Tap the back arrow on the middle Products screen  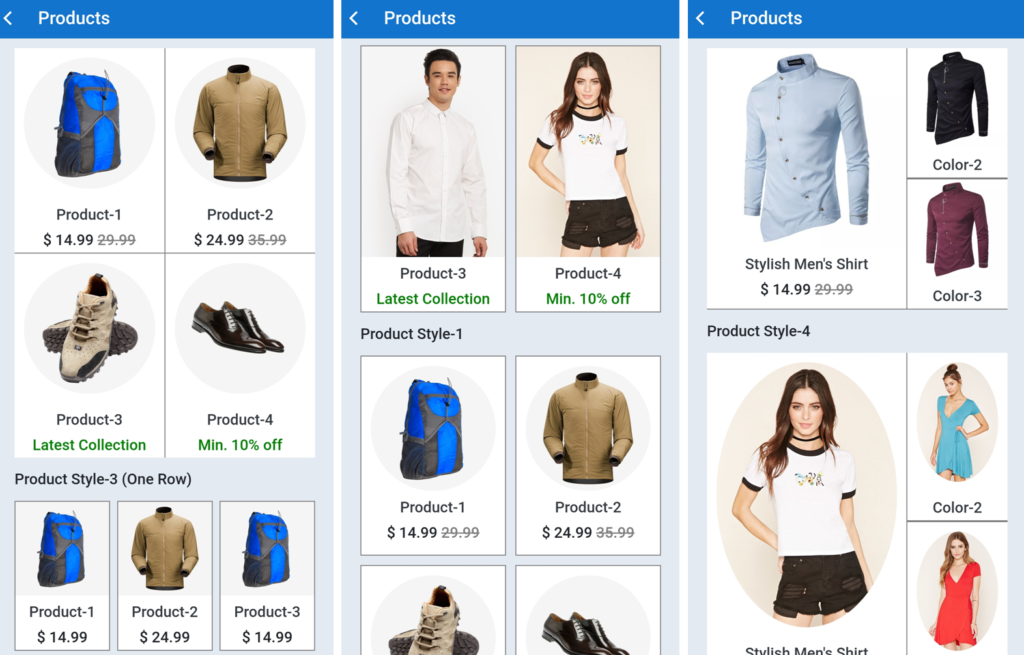(x=354, y=18)
